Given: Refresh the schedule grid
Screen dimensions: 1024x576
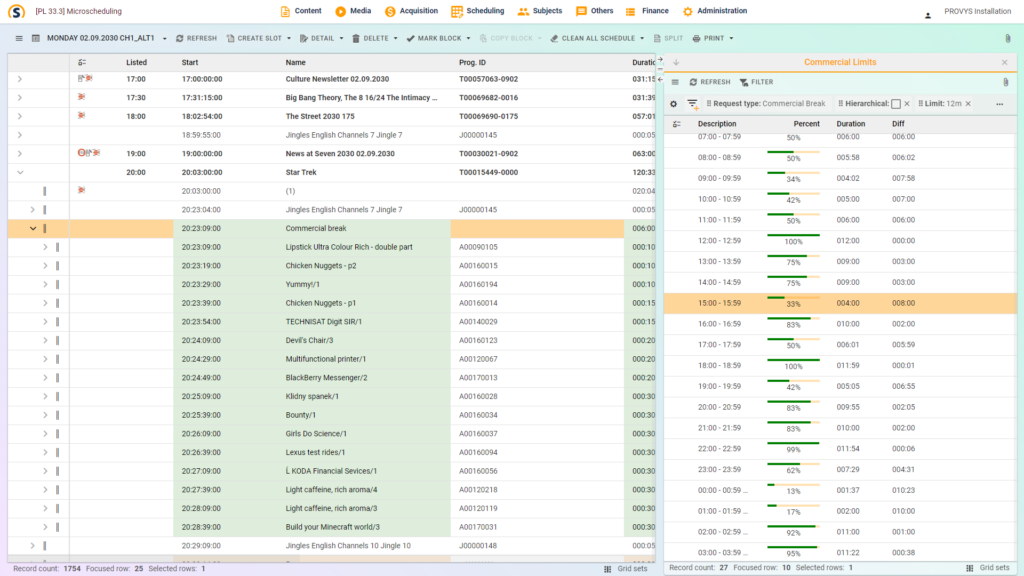Looking at the screenshot, I should pyautogui.click(x=196, y=39).
